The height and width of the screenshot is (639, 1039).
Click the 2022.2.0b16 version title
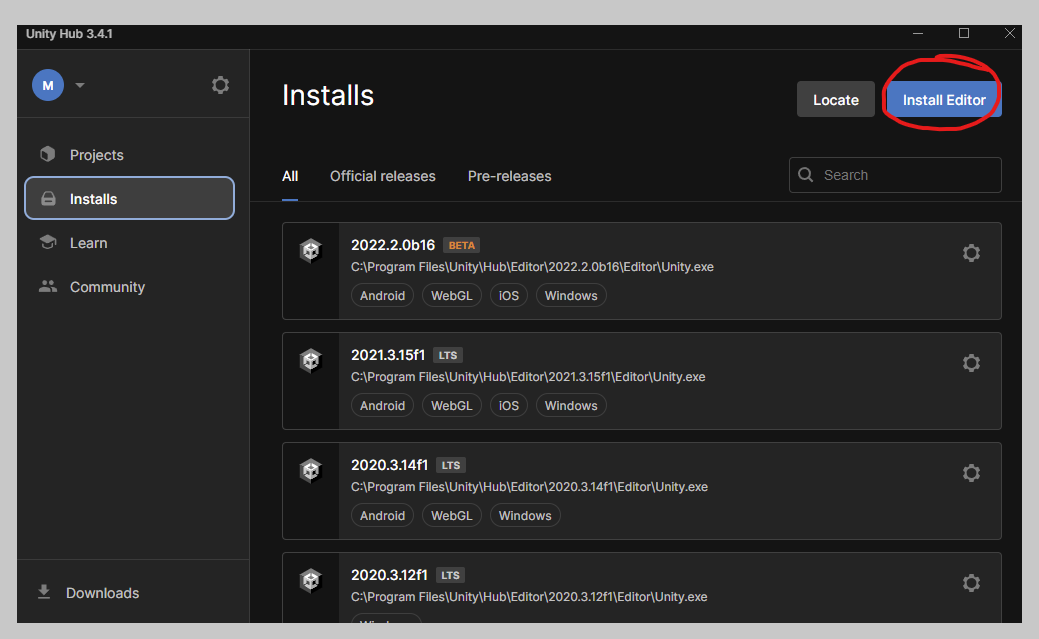click(x=393, y=245)
